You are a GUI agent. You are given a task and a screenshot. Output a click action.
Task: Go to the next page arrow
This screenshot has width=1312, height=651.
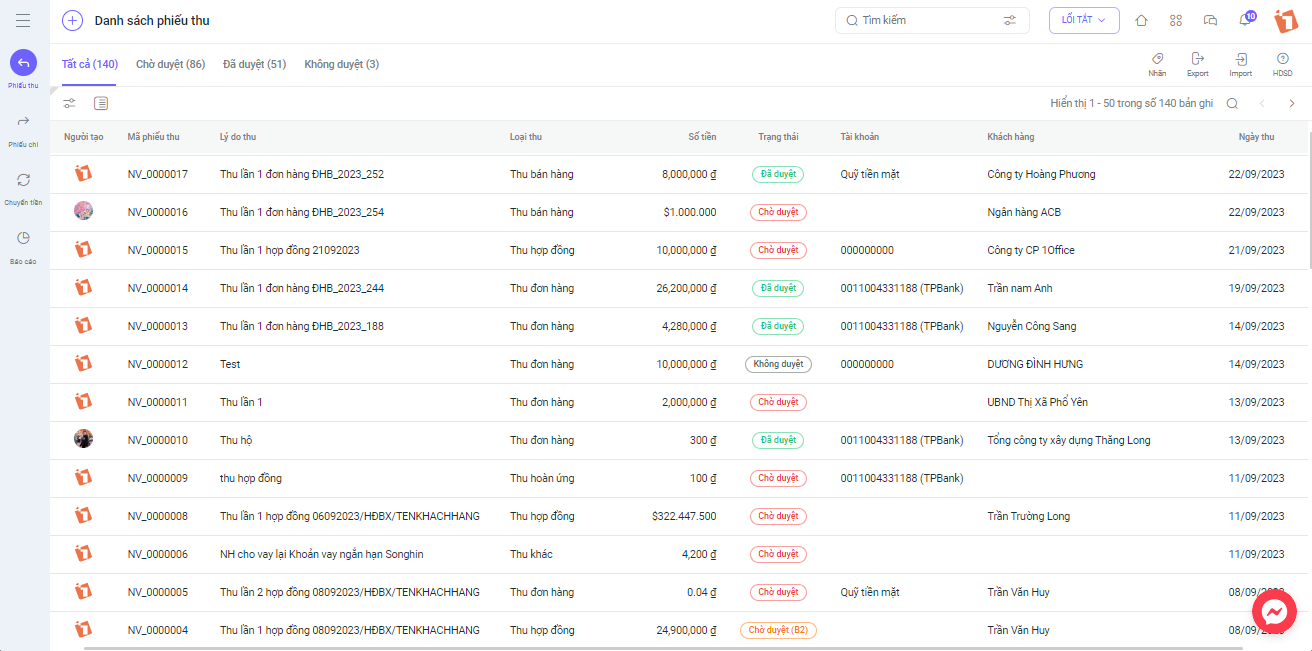(x=1292, y=103)
